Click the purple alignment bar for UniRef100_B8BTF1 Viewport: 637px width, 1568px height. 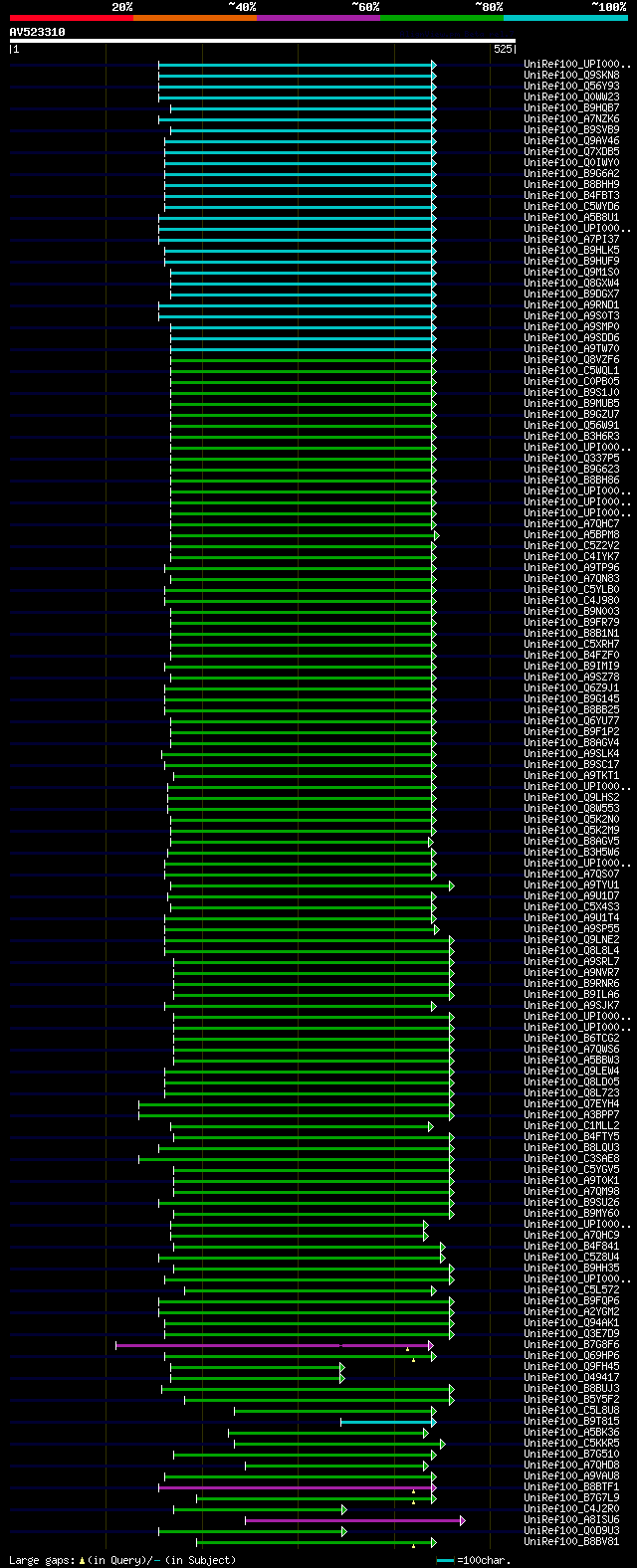click(297, 1487)
